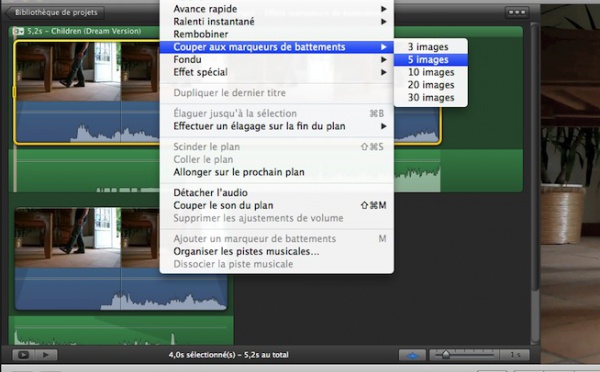Open the three-dots view options button

517,12
